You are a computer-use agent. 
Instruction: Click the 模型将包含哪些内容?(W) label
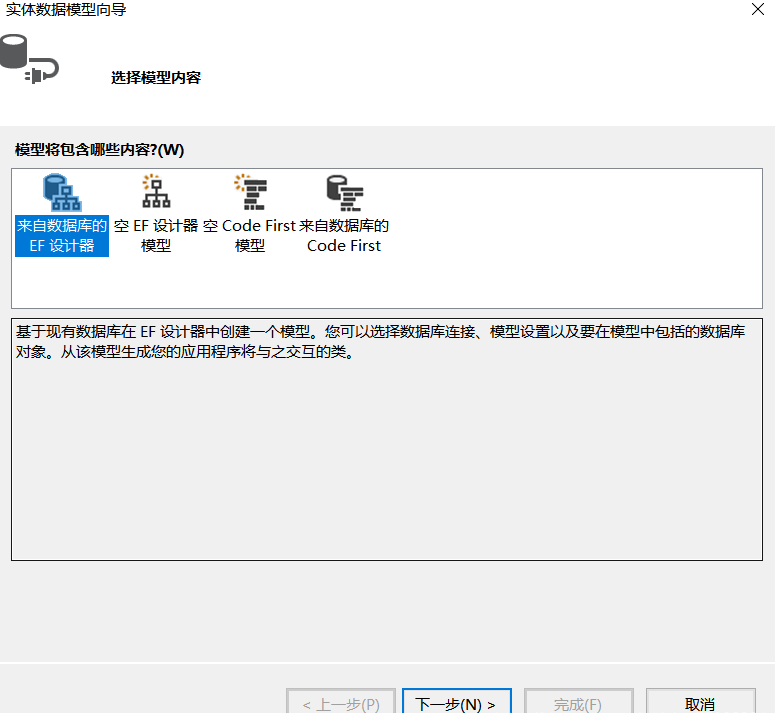tap(99, 150)
